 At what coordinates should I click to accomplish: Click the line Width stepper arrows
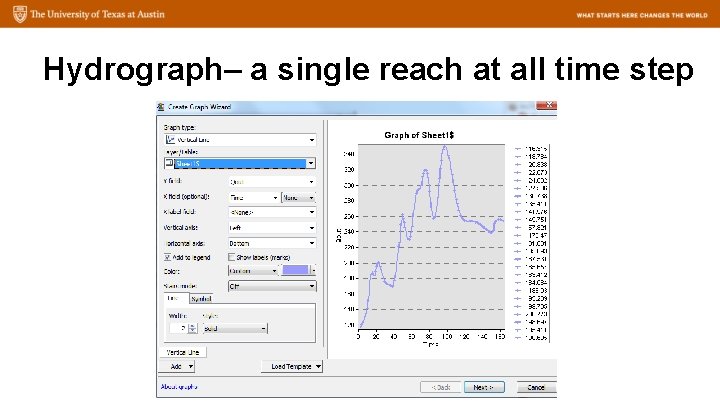point(193,328)
